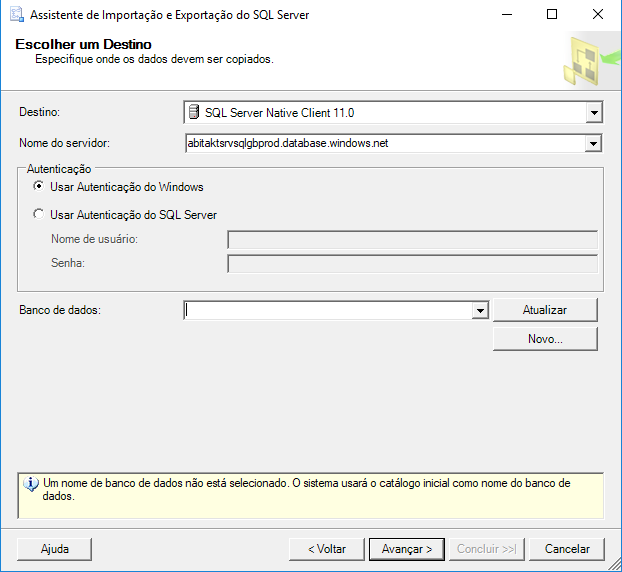The height and width of the screenshot is (572, 622).
Task: Click the Destino label
Action: [x=39, y=112]
